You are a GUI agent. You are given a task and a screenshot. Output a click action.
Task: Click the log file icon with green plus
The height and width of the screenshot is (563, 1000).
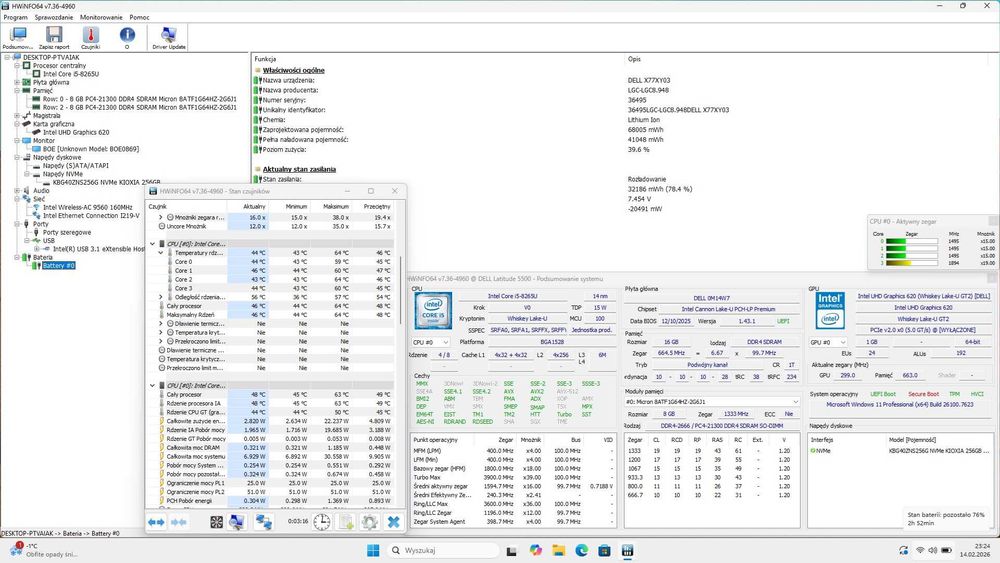(346, 522)
